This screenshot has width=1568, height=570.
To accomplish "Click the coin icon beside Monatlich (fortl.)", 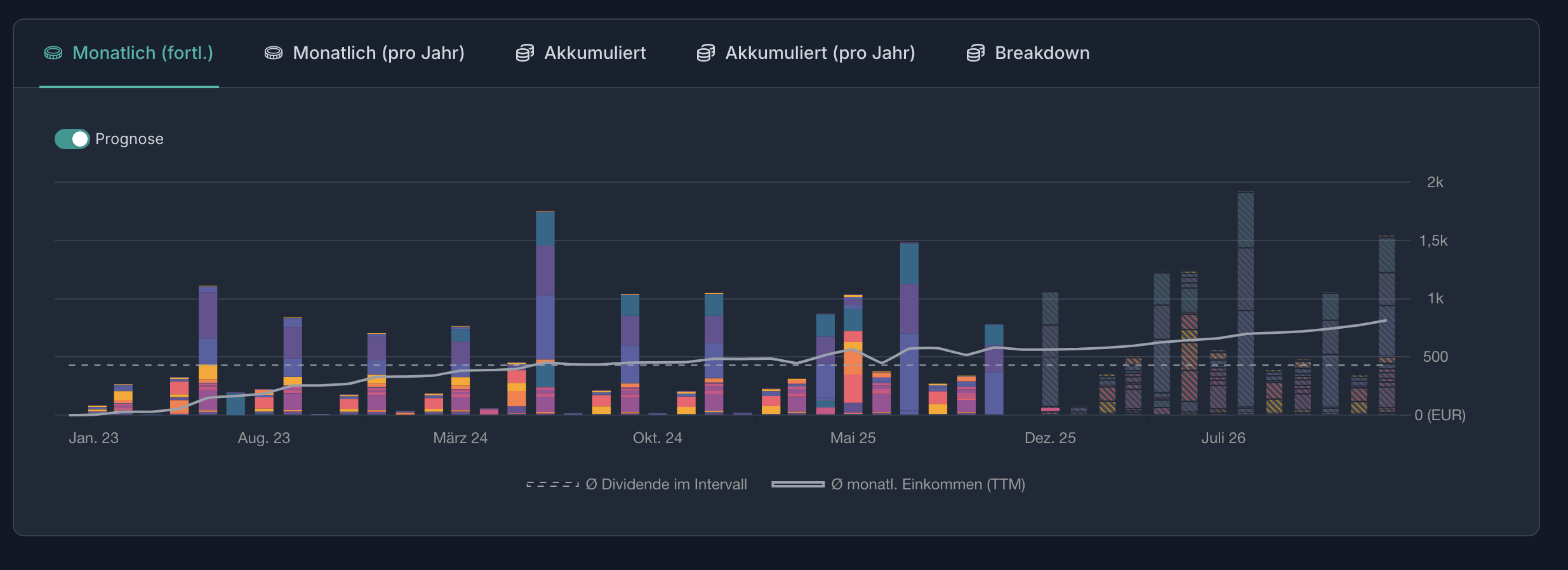I will pos(53,53).
